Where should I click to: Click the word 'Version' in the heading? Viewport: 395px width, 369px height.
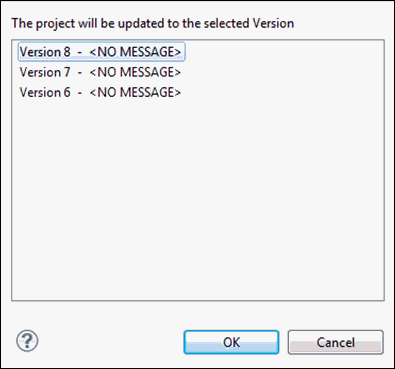click(273, 23)
